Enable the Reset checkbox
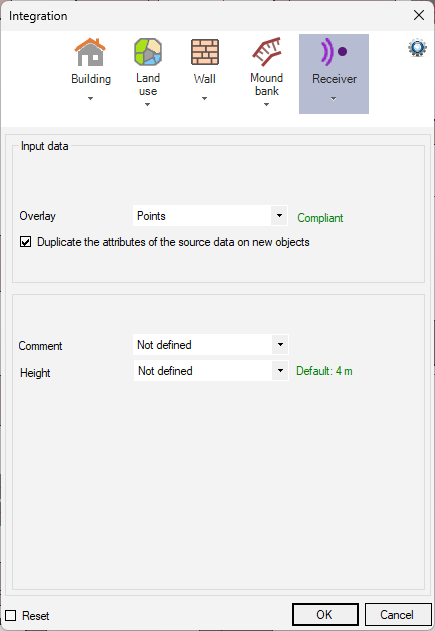The width and height of the screenshot is (435, 631). [x=11, y=615]
